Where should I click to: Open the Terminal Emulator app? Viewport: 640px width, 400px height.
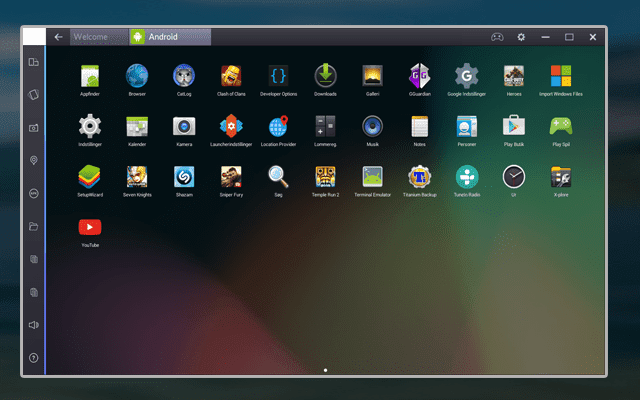(373, 177)
